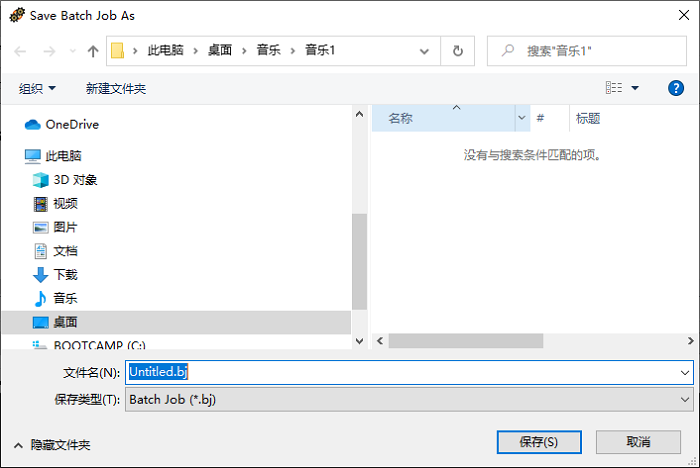
Task: Collapse folders with 隐藏文件夹
Action: click(x=52, y=445)
